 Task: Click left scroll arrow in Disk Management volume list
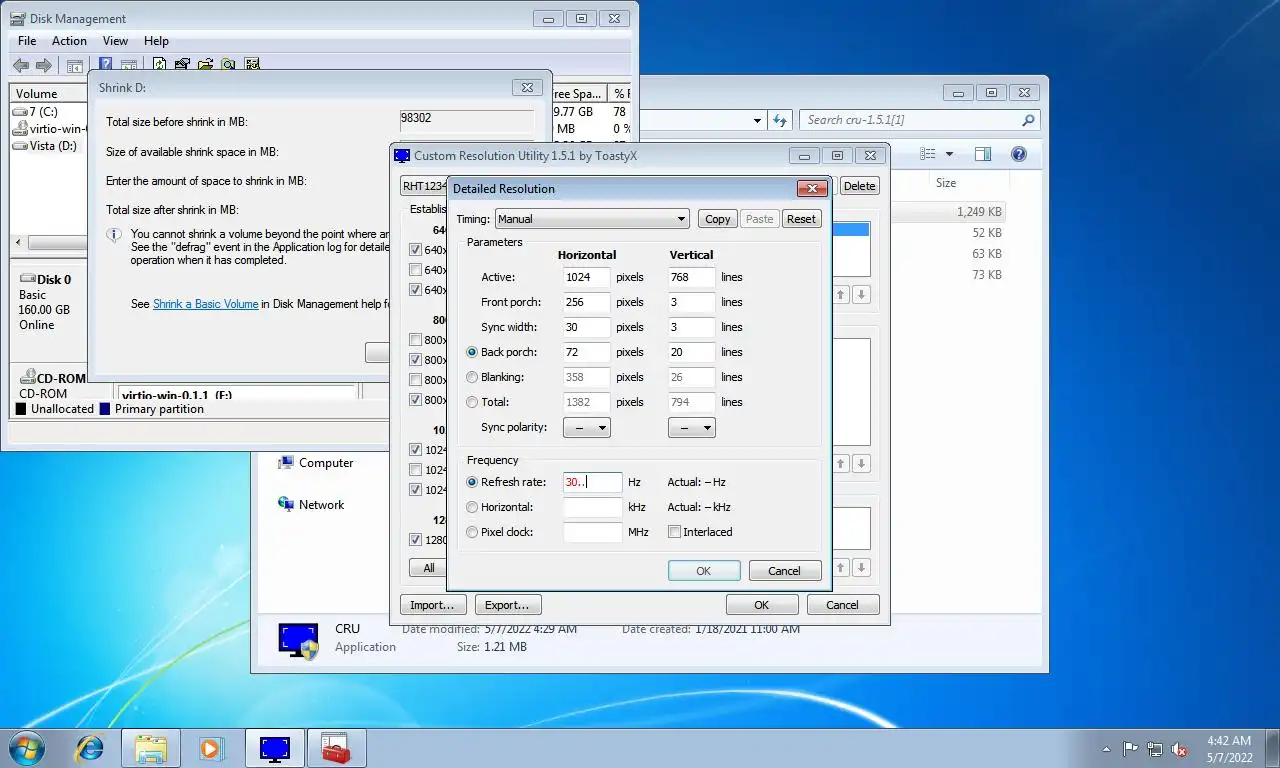(18, 243)
